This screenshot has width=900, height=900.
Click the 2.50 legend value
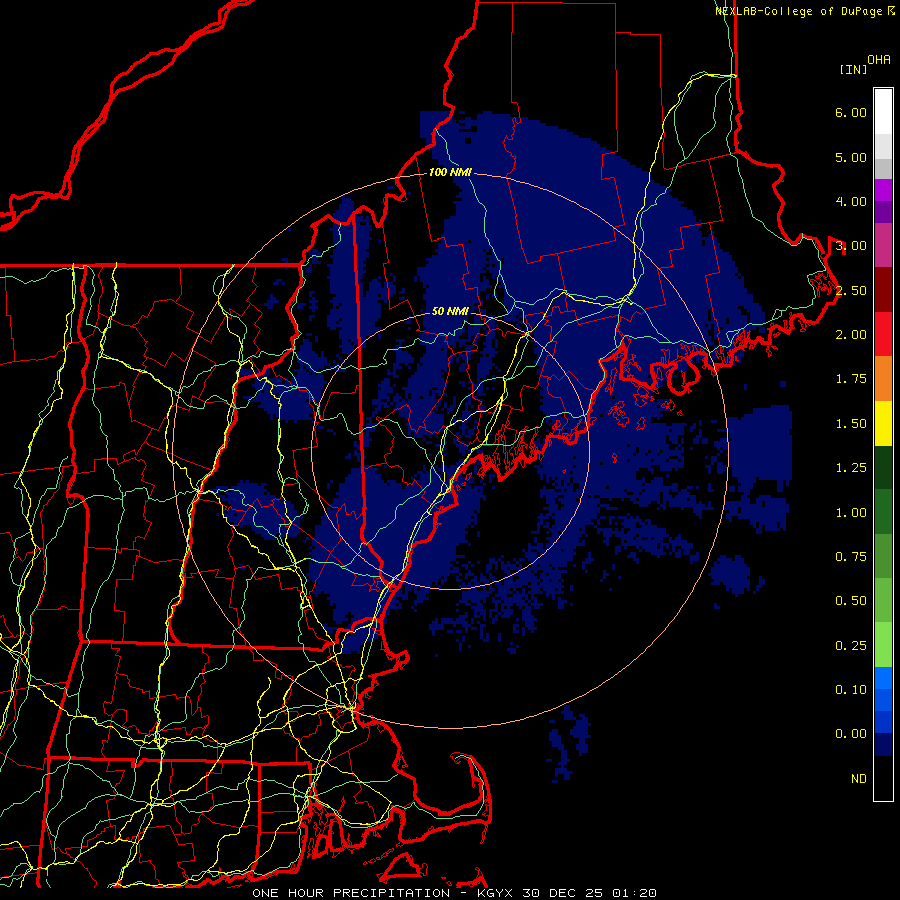851,290
